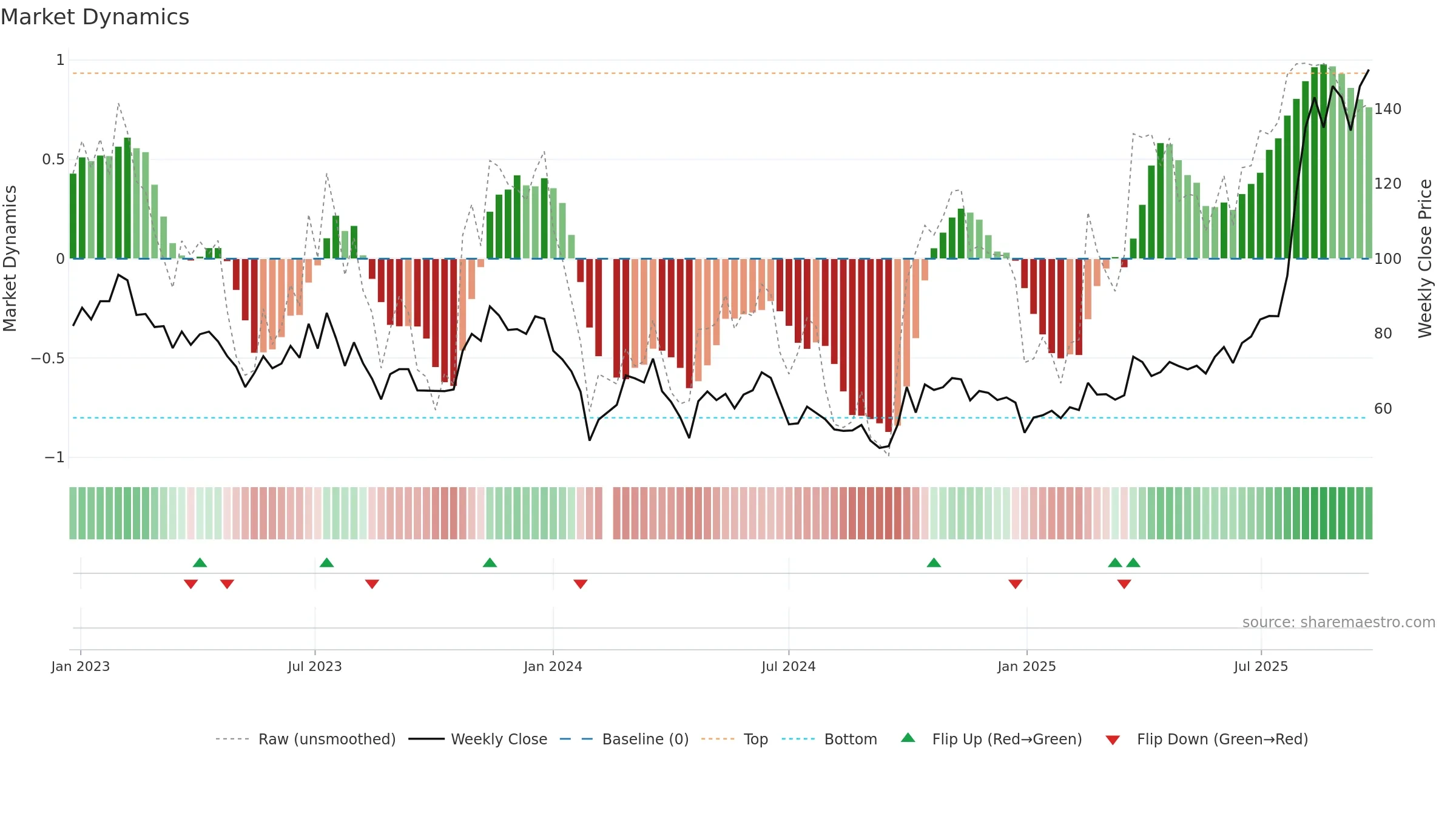Toggle the Bottom legend entry
Viewport: 1456px width, 819px height.
click(x=829, y=739)
